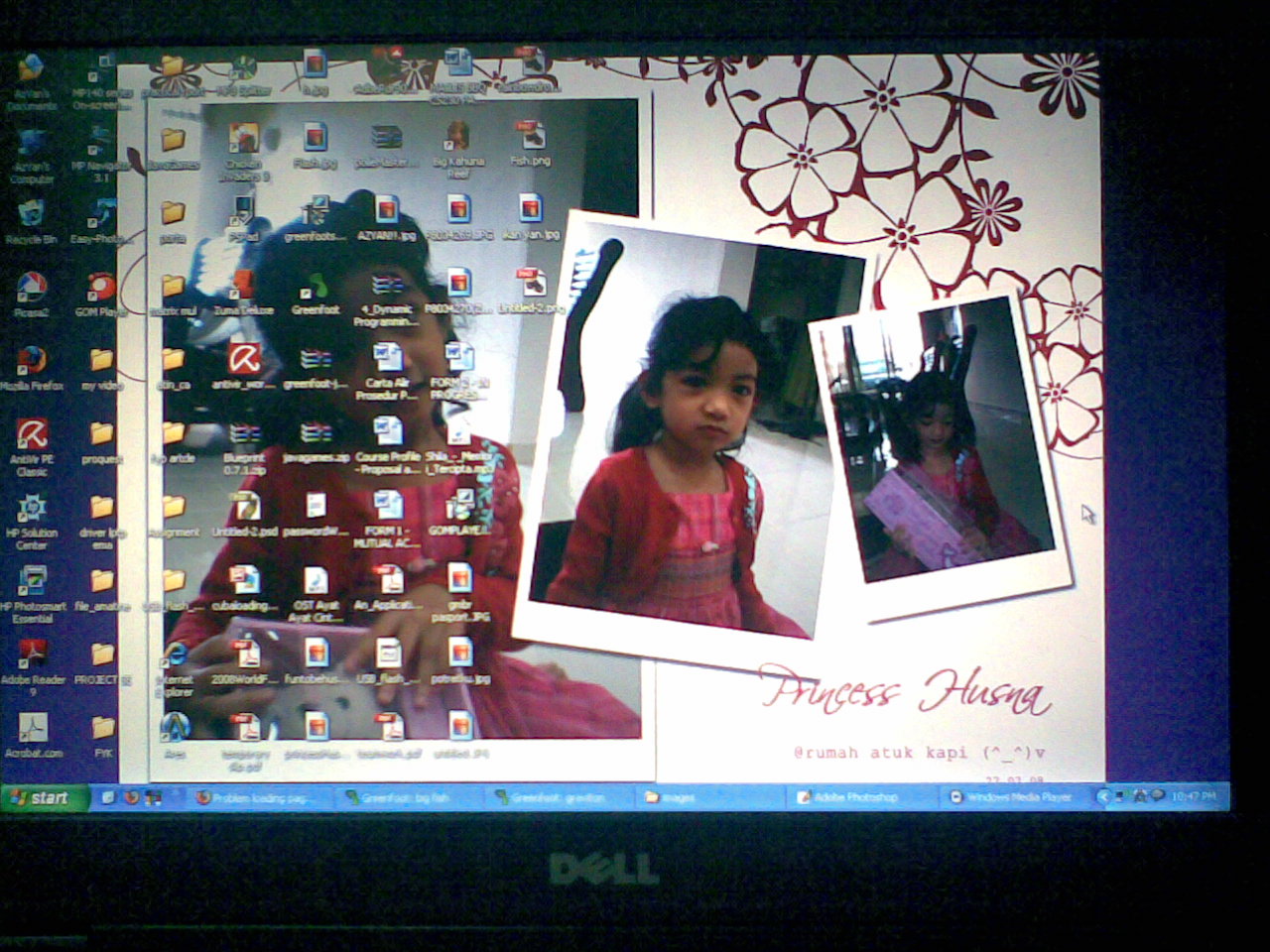This screenshot has width=1270, height=952.
Task: Select the 2008WorldF PDF file
Action: click(244, 663)
